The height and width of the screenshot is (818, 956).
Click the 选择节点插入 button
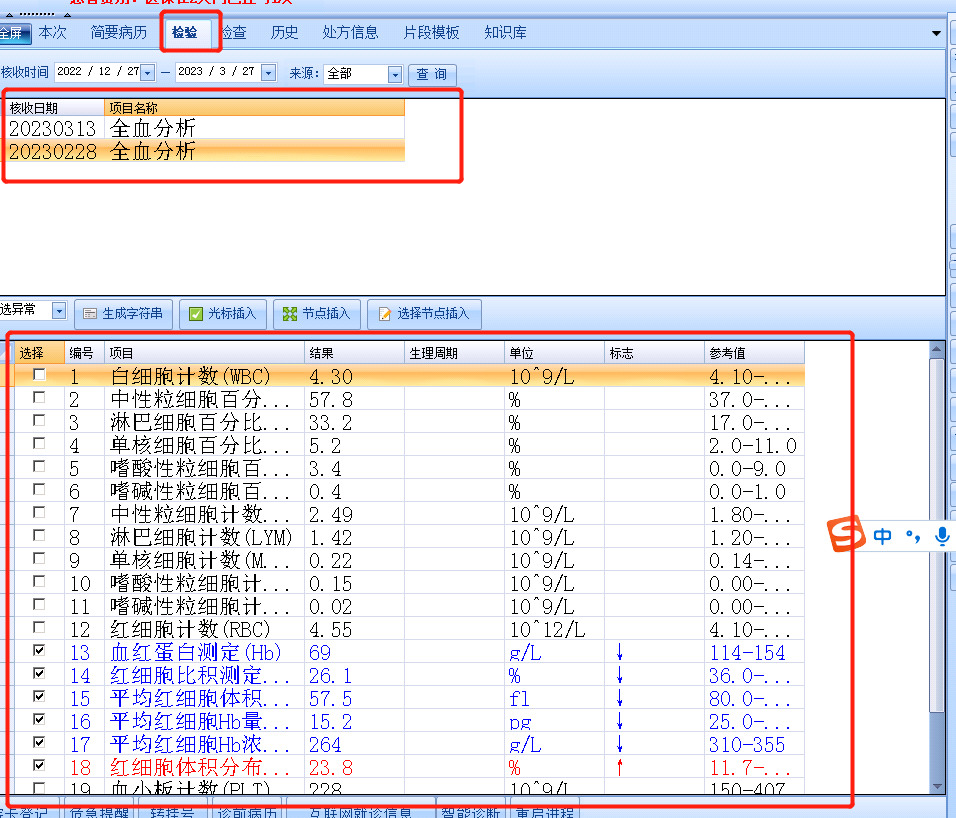[425, 314]
